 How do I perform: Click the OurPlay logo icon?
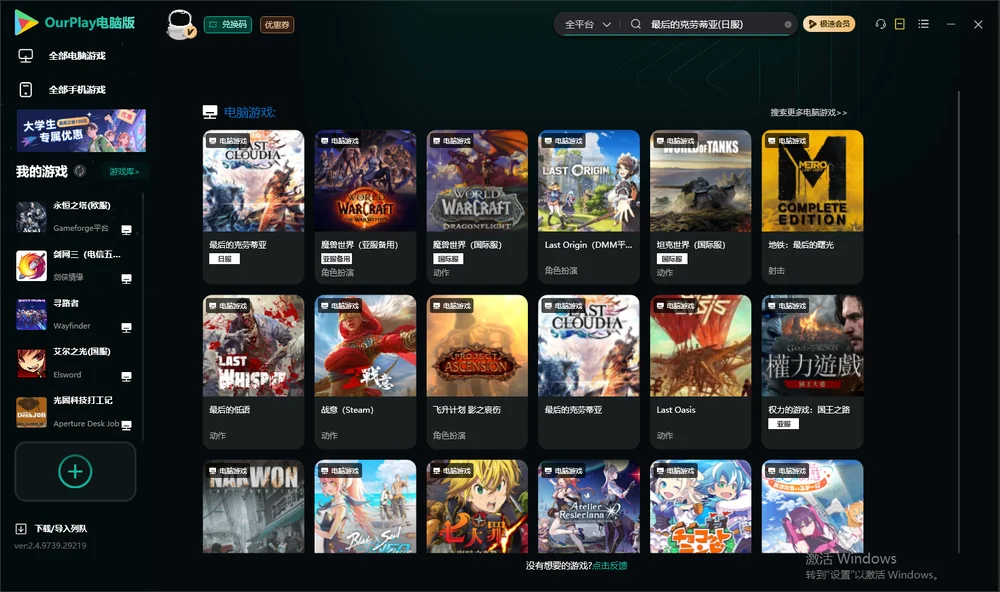click(26, 22)
